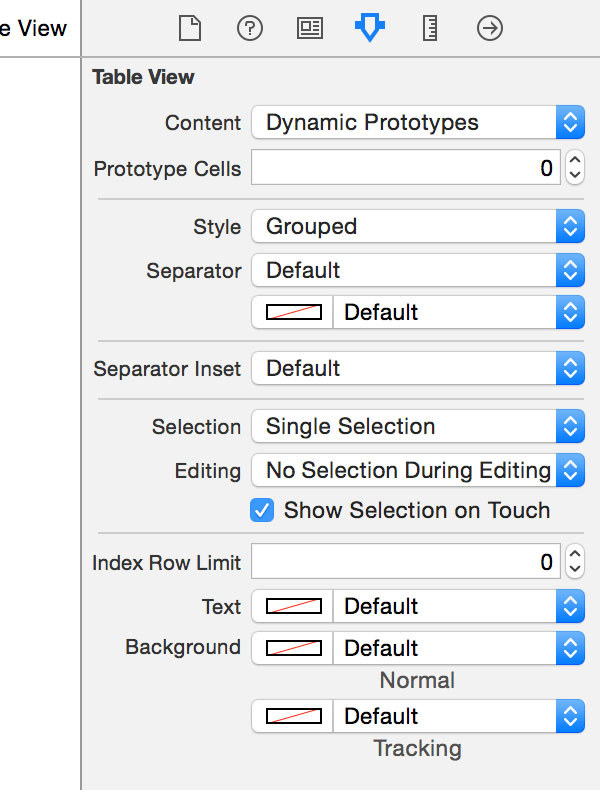
Task: Toggle Show Selection on Touch checkbox
Action: (262, 510)
